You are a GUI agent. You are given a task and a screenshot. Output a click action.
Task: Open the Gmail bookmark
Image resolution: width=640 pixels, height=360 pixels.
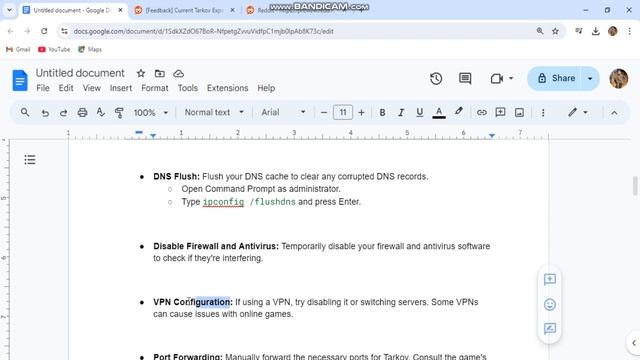[18, 49]
